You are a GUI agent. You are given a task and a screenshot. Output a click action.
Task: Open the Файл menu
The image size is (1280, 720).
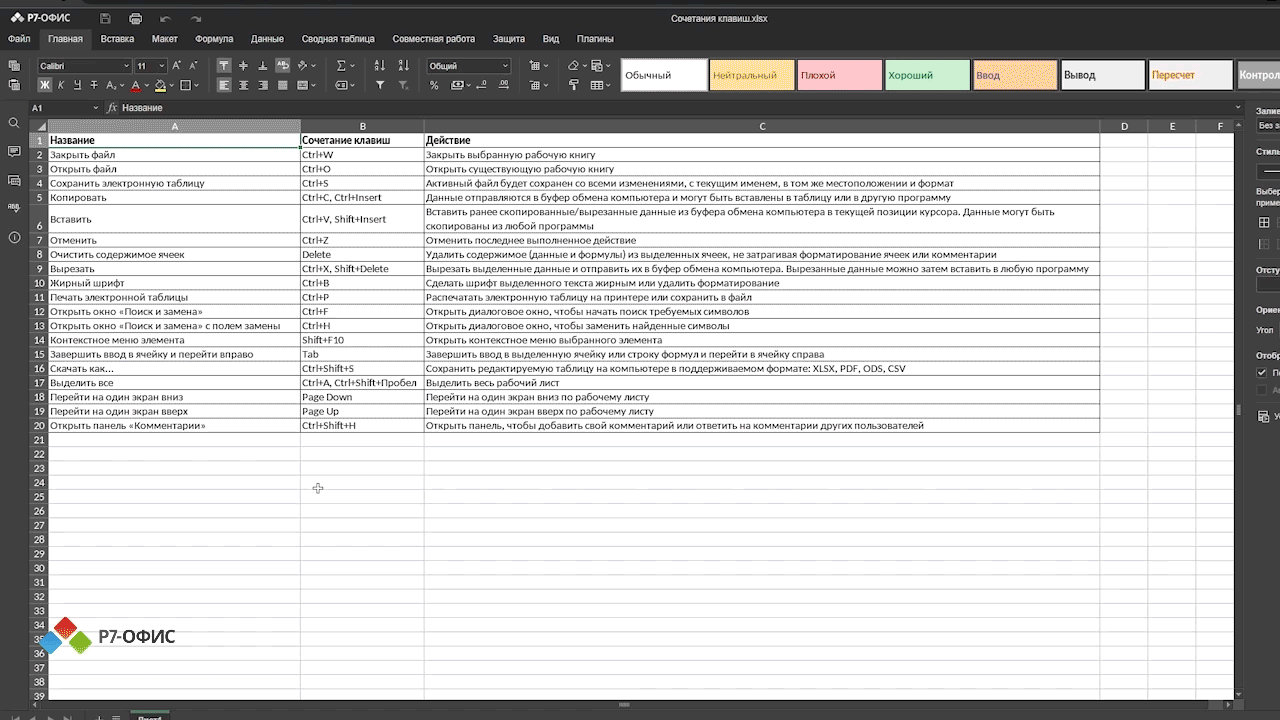point(18,39)
